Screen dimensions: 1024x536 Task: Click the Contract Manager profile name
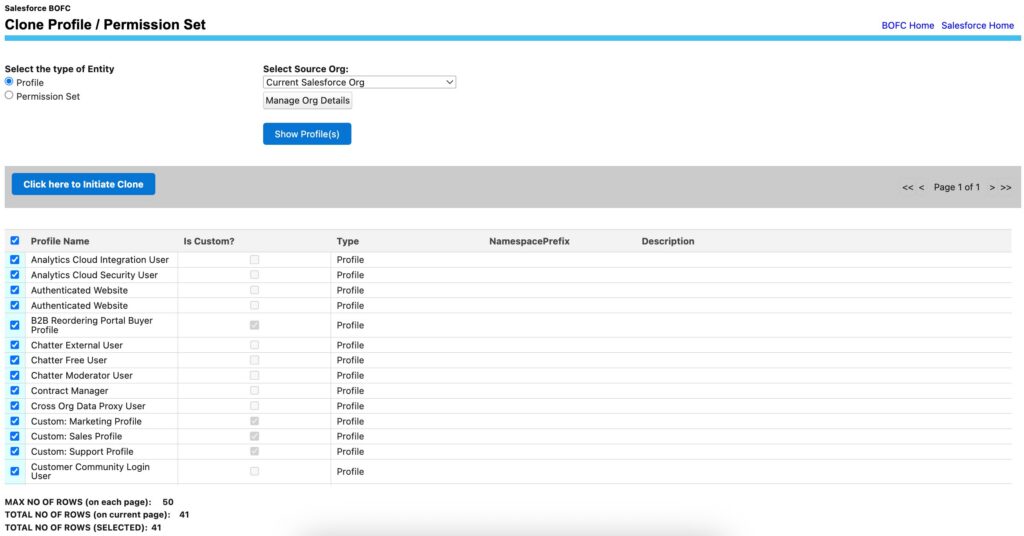(69, 390)
